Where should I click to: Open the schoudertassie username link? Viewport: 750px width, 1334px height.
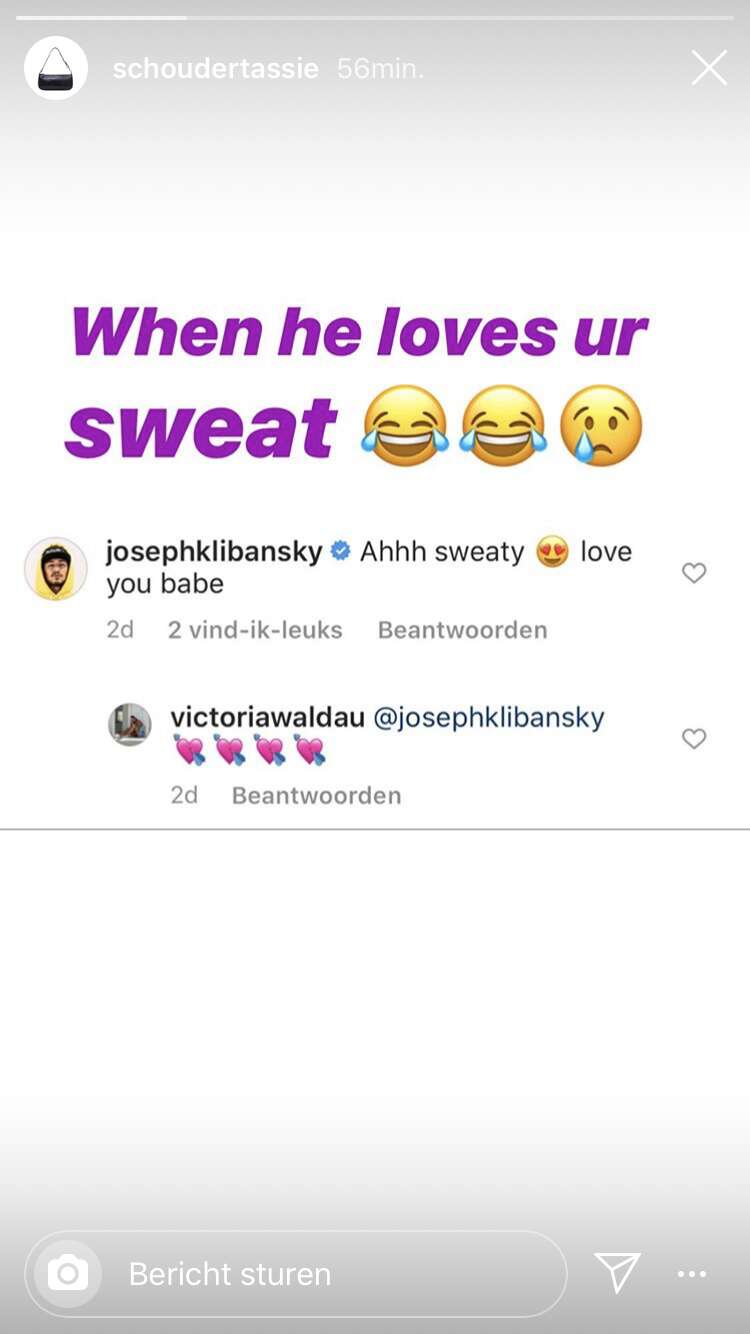coord(215,68)
